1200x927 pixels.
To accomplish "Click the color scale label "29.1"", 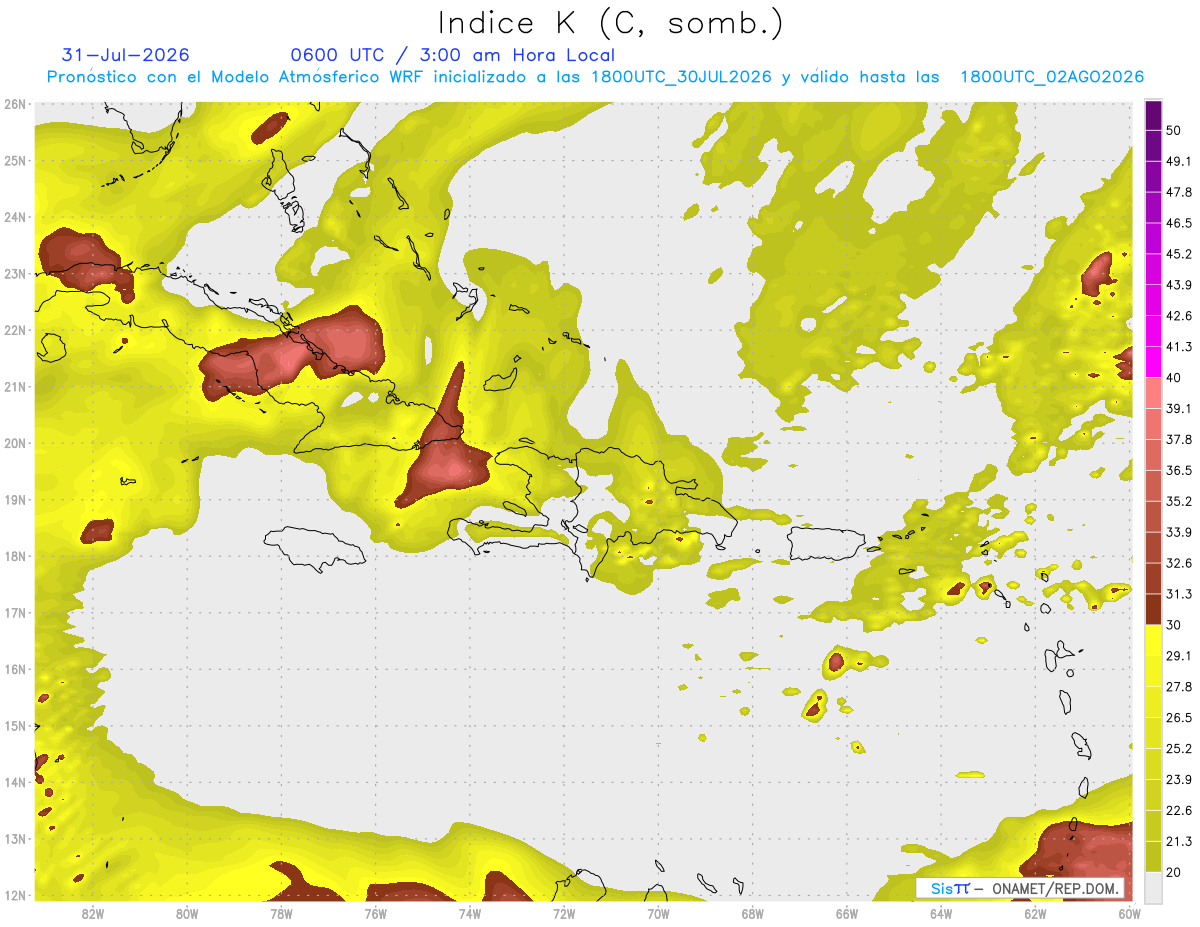I will pos(1178,656).
